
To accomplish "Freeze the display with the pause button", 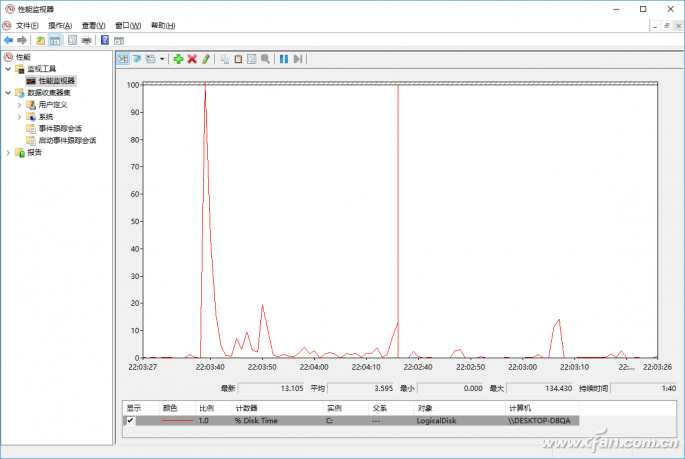I will 284,59.
